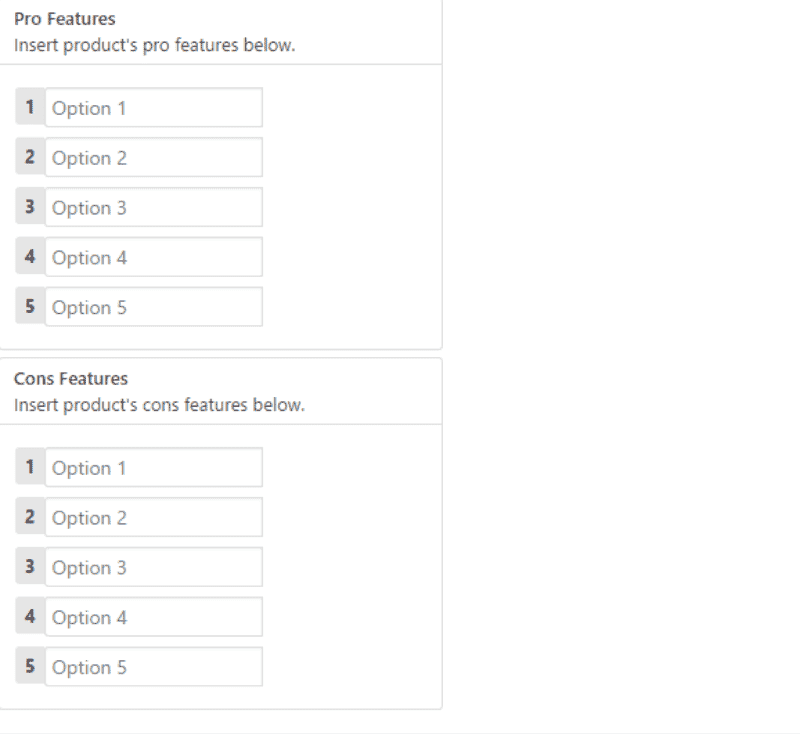
Task: Focus Option 5 field in Cons Features
Action: [153, 667]
